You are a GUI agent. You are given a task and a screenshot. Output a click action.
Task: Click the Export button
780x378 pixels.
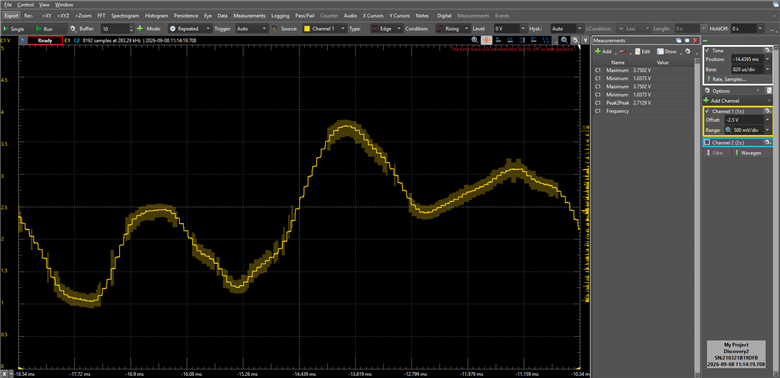11,15
